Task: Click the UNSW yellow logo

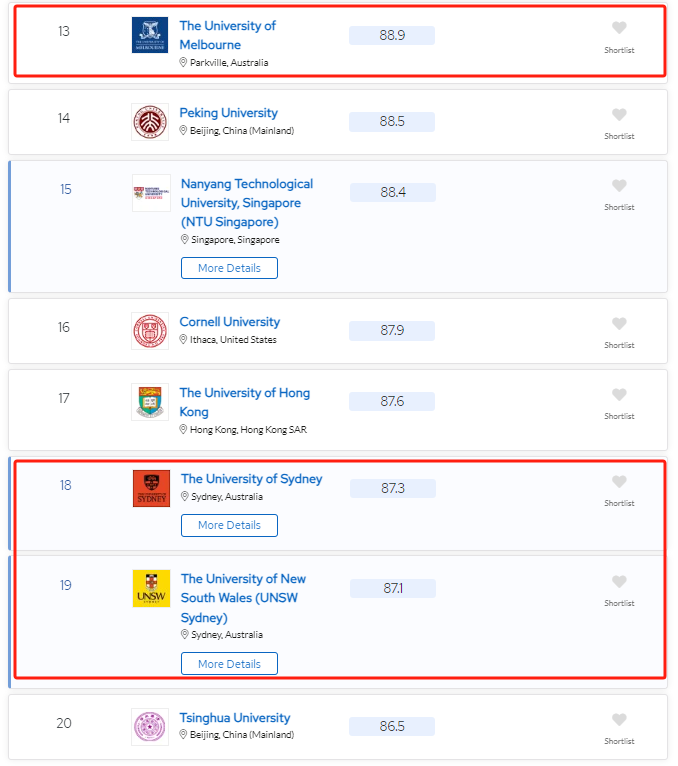Action: [151, 588]
